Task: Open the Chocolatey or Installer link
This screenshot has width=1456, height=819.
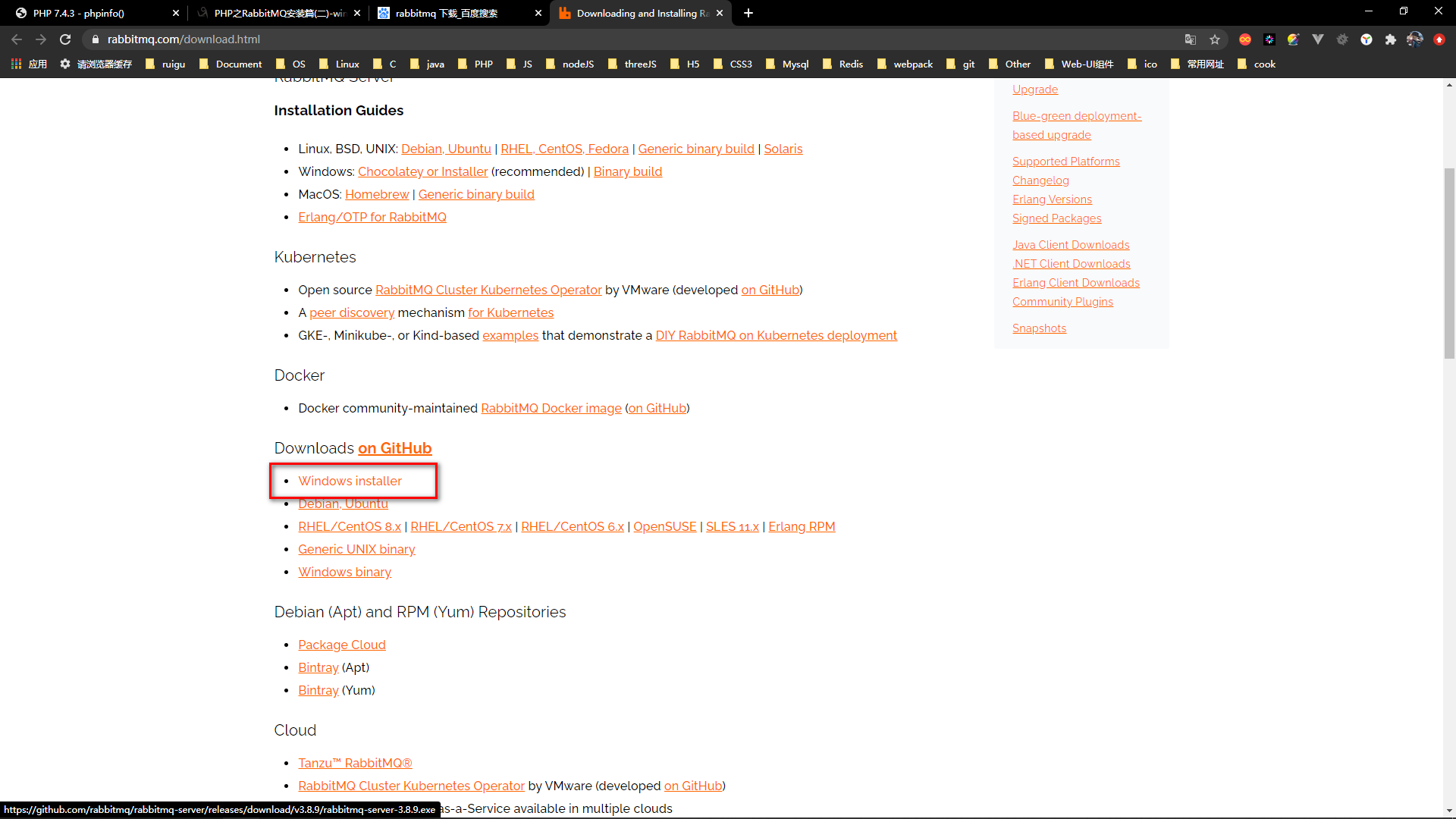Action: (422, 171)
